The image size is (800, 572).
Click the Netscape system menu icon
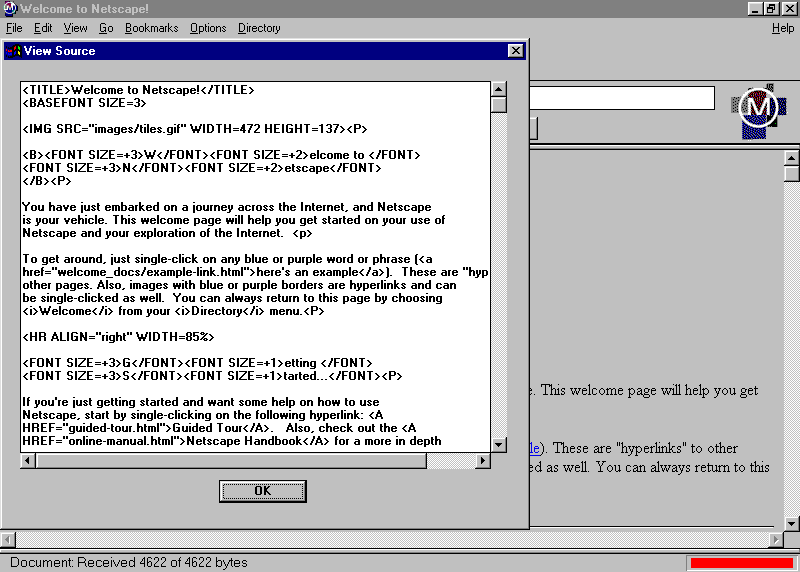tap(10, 9)
